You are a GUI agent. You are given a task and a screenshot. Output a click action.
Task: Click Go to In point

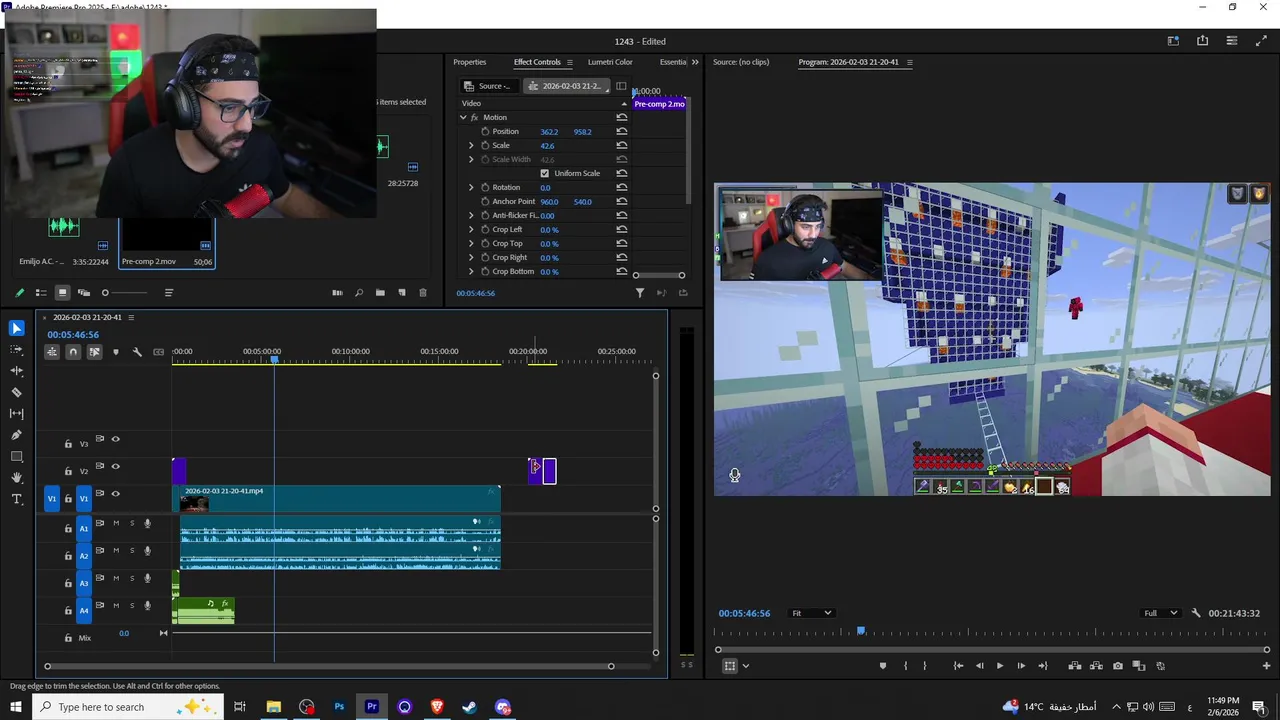coord(958,666)
